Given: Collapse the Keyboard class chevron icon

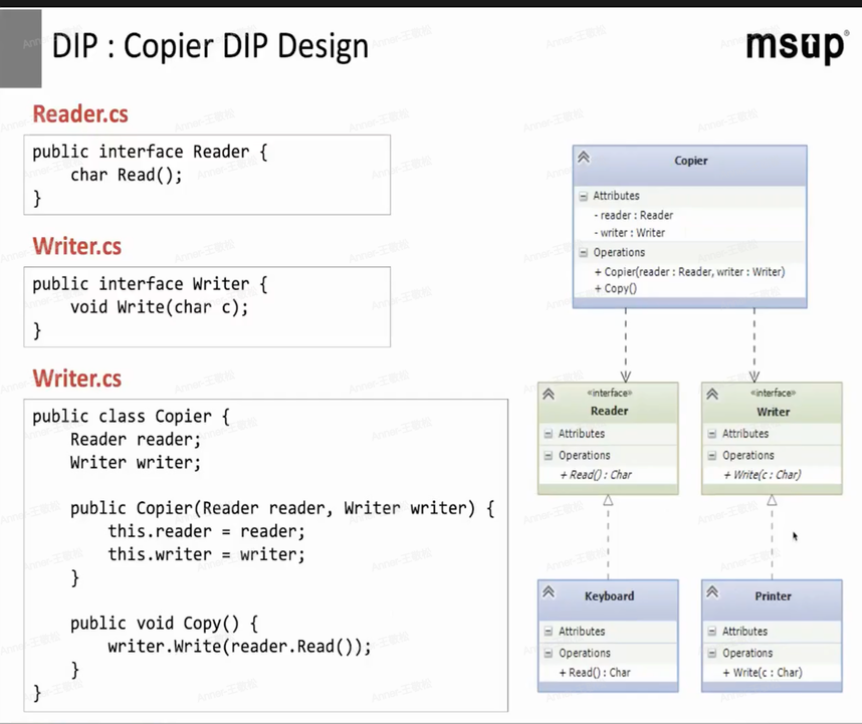Looking at the screenshot, I should coord(548,592).
